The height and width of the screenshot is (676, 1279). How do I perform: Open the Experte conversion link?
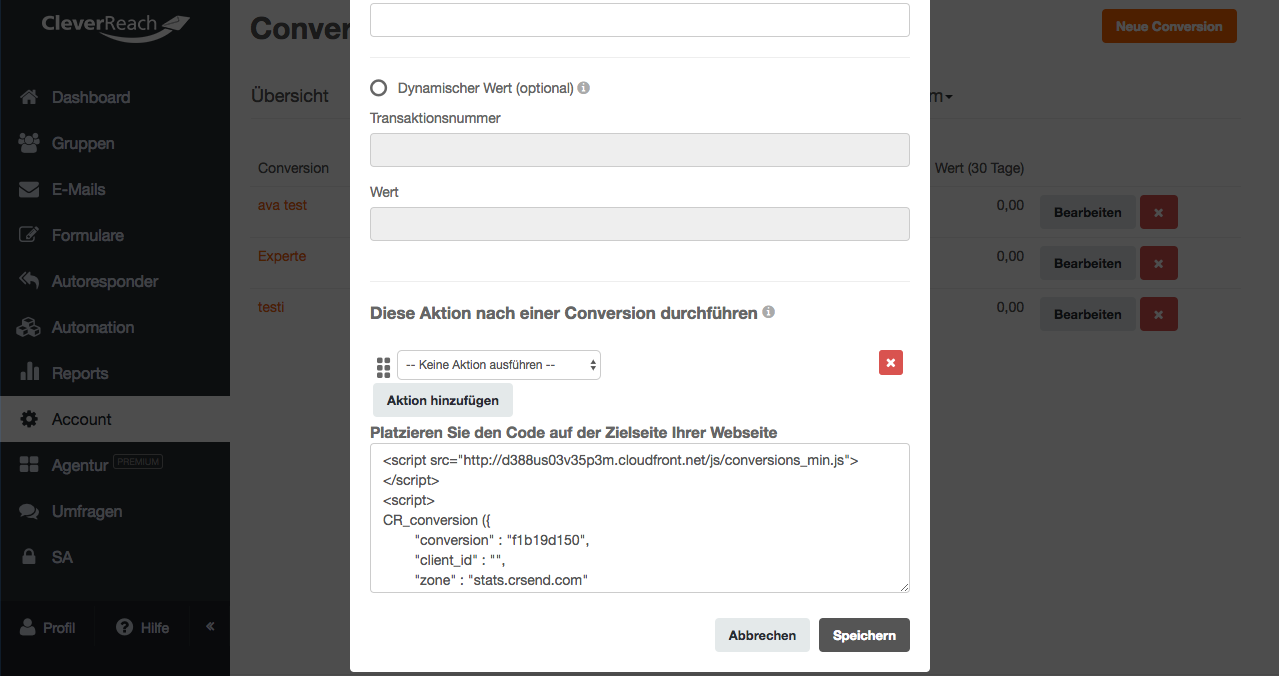[x=282, y=256]
